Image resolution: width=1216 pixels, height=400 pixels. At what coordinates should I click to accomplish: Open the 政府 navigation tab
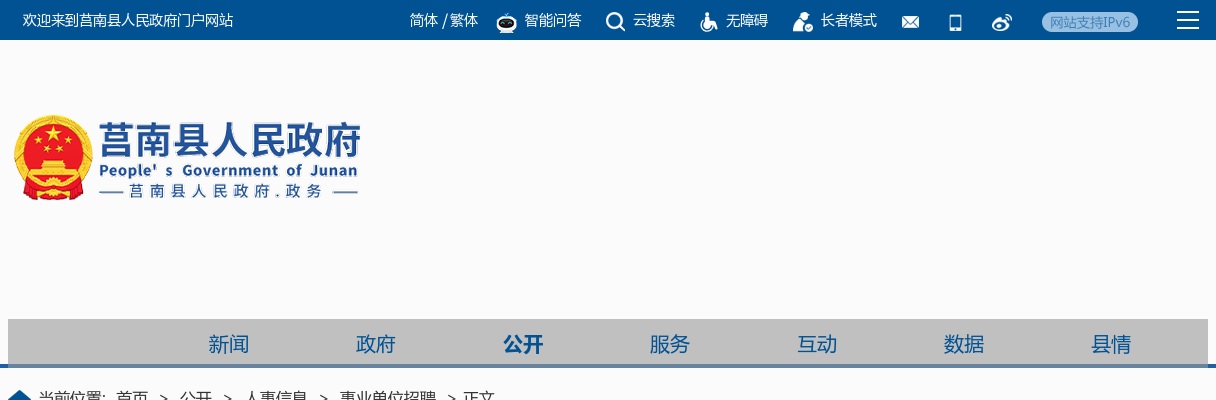[376, 345]
